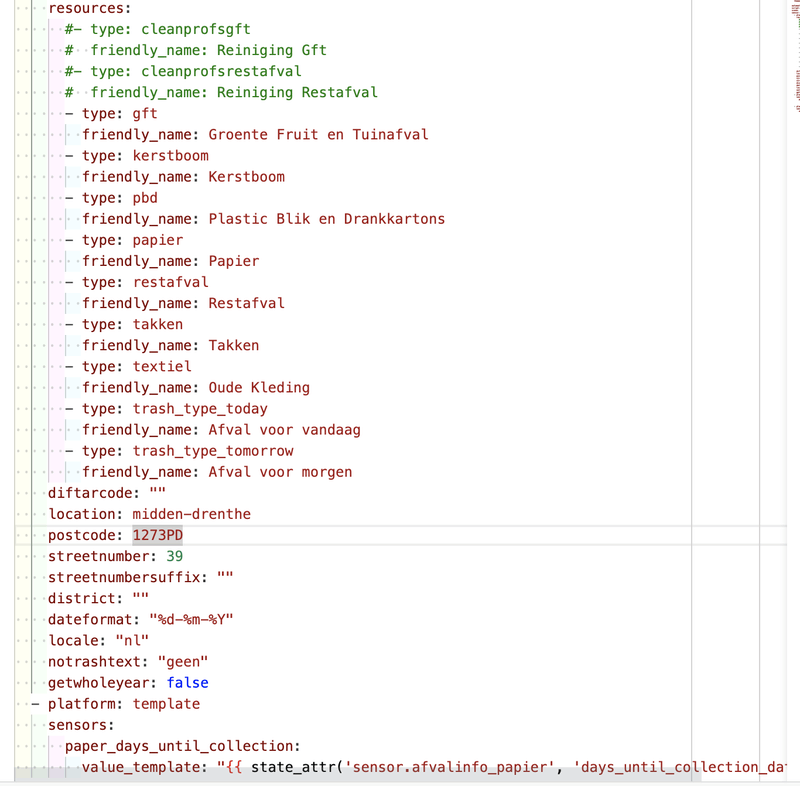The height and width of the screenshot is (786, 800).
Task: Collapse the pbd type fold region
Action: pyautogui.click(x=67, y=197)
